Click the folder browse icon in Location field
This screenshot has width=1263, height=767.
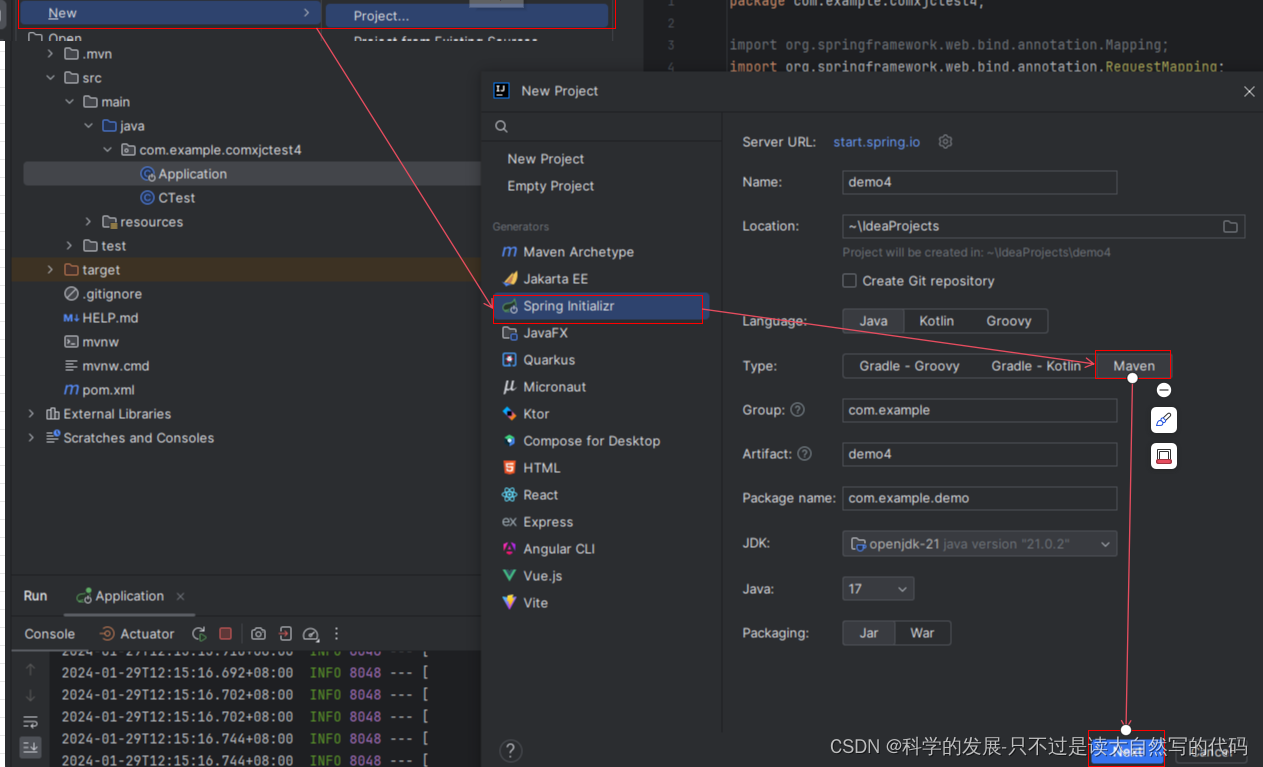pos(1230,227)
